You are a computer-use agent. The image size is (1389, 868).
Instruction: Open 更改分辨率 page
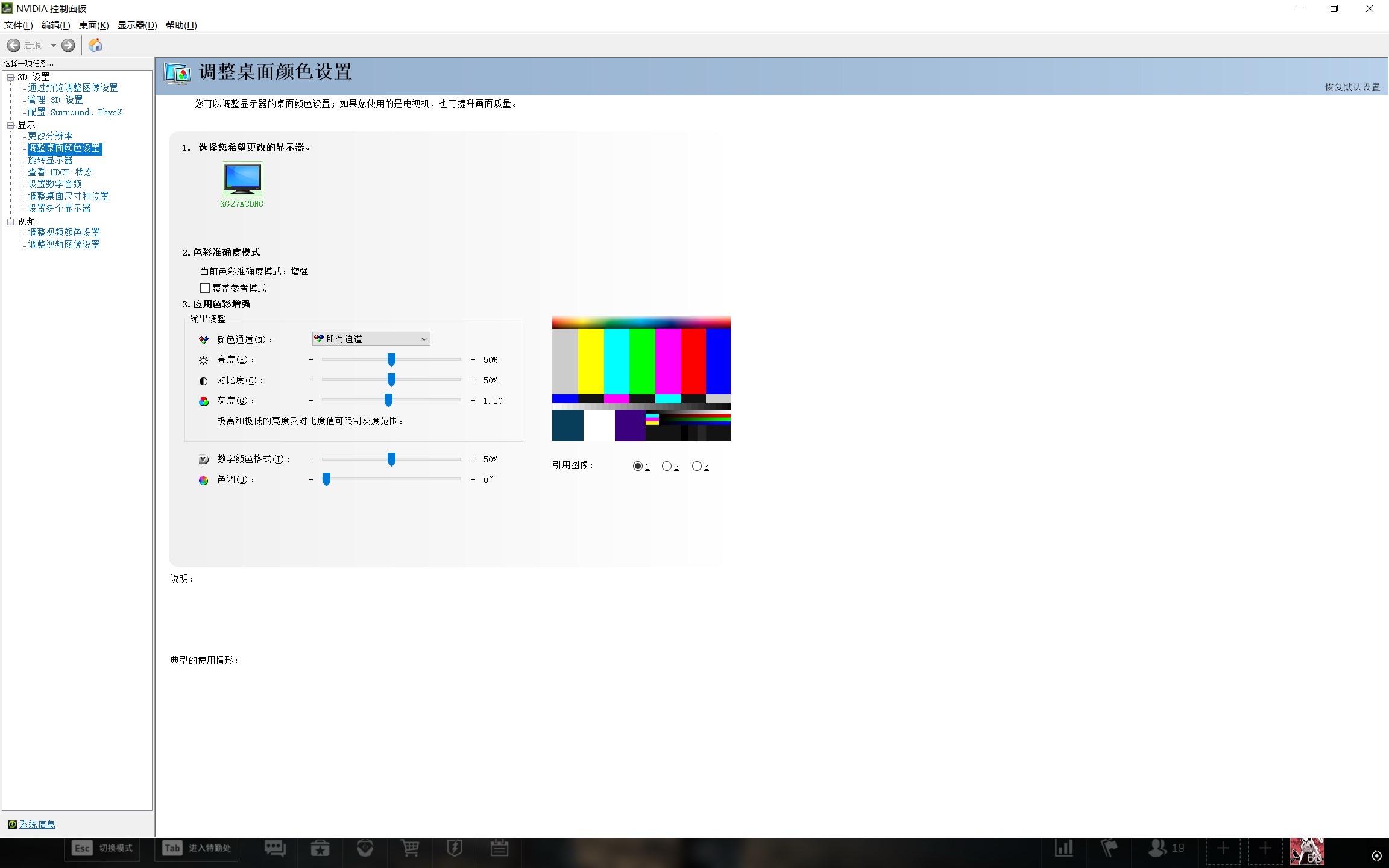[50, 136]
